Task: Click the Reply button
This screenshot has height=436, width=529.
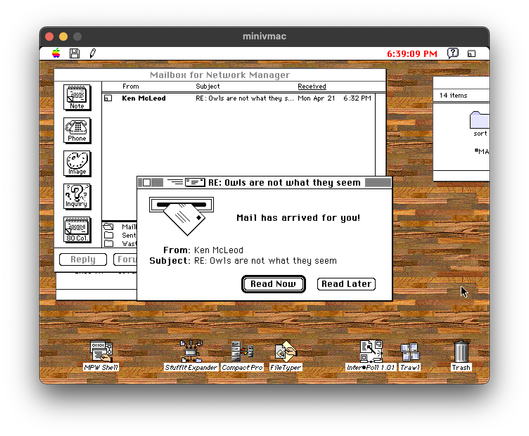Action: (x=83, y=260)
